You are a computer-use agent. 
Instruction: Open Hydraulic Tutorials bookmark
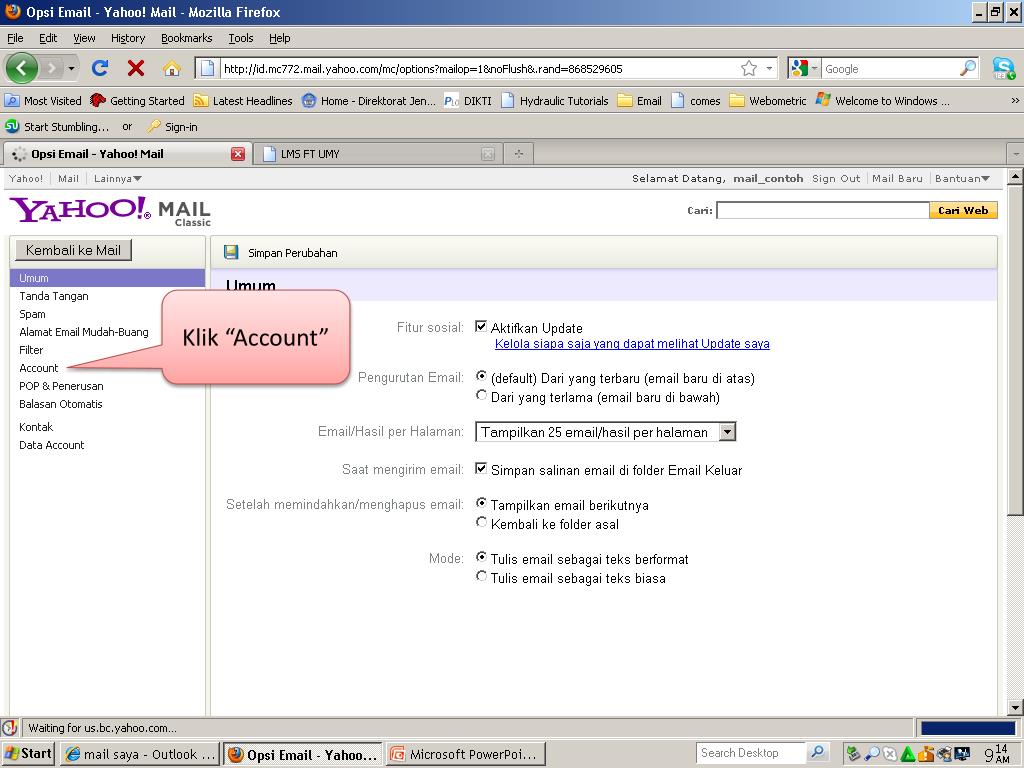pyautogui.click(x=555, y=101)
